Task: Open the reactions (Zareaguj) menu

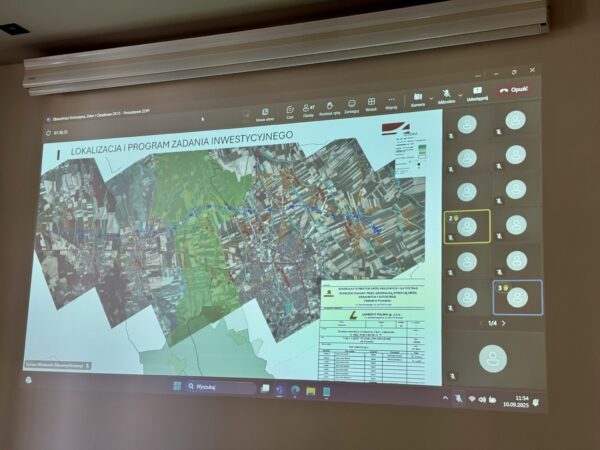Action: tap(351, 104)
